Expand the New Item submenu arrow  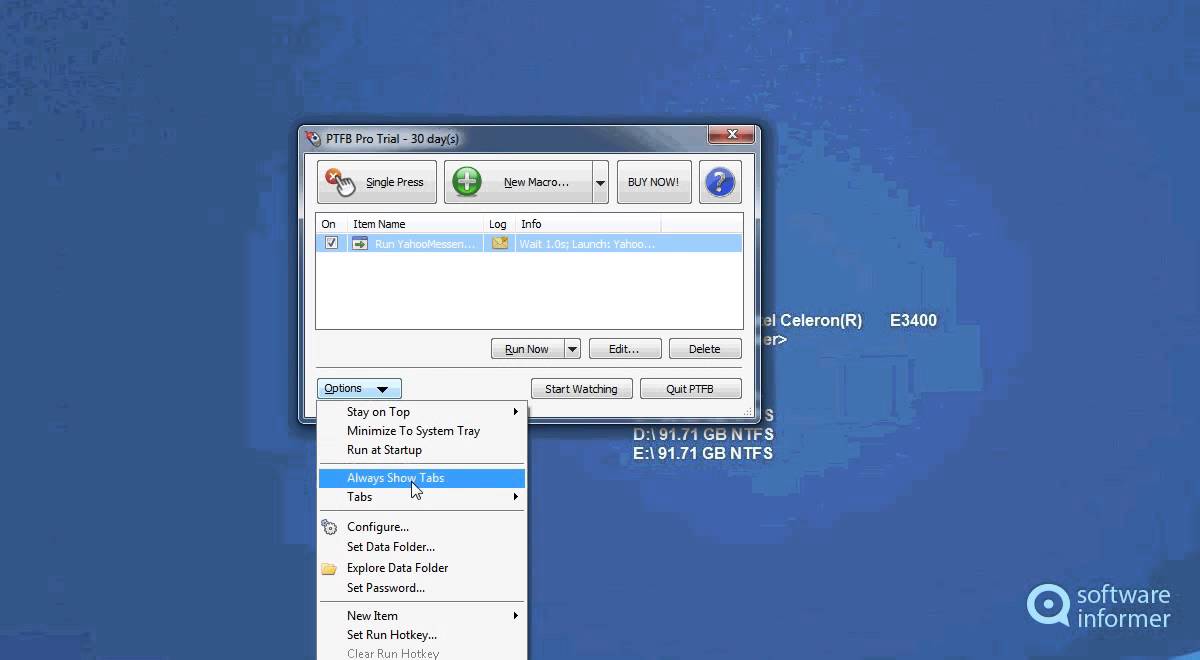[516, 616]
